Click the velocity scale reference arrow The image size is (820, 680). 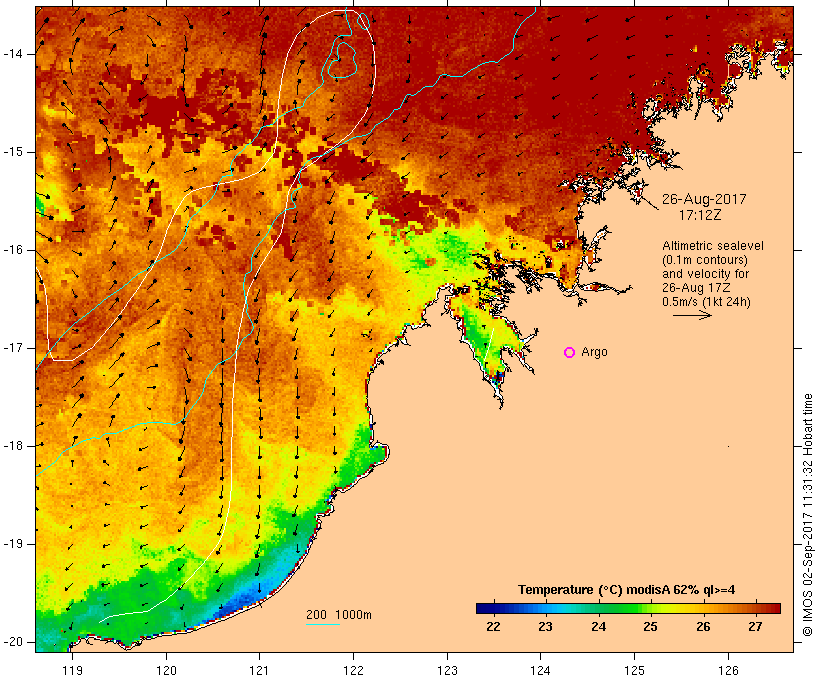coord(692,315)
